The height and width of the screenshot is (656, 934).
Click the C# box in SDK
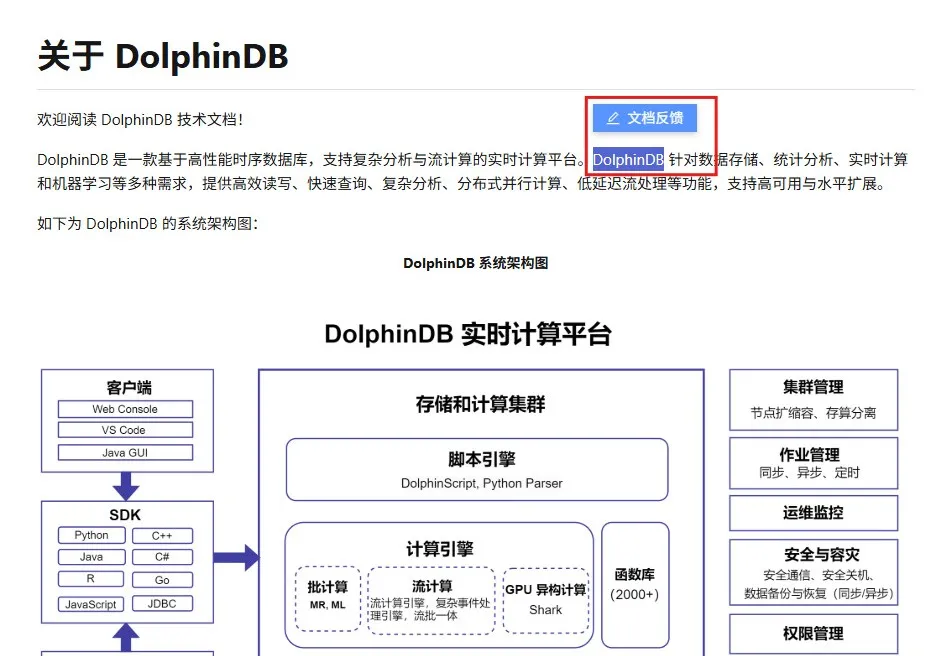point(162,557)
